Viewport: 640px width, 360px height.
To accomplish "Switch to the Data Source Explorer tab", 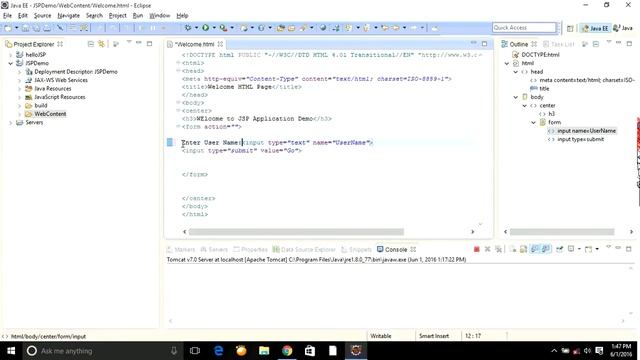I will [x=304, y=249].
